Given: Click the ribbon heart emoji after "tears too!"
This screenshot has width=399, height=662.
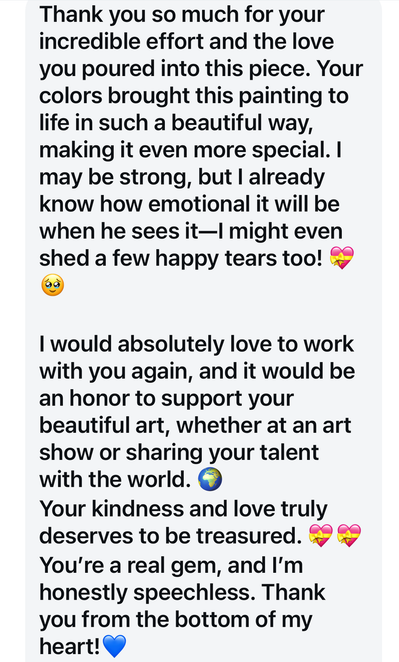Looking at the screenshot, I should point(342,258).
